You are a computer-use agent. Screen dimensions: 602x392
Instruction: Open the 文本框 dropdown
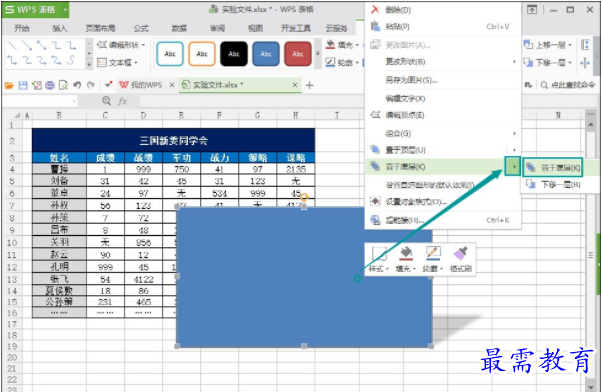click(x=117, y=62)
